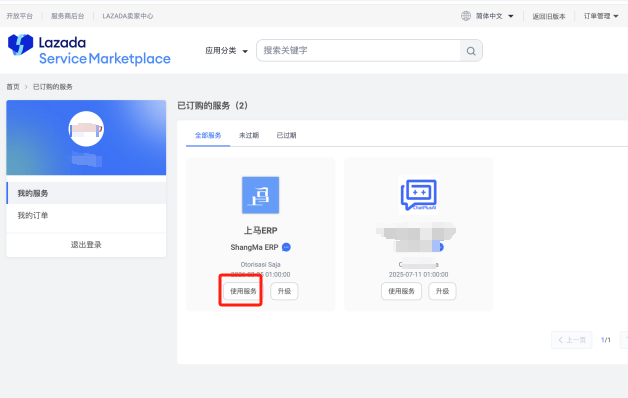Click the 2025-07-11 01:00:00 expiry date
The width and height of the screenshot is (628, 398).
(x=419, y=275)
